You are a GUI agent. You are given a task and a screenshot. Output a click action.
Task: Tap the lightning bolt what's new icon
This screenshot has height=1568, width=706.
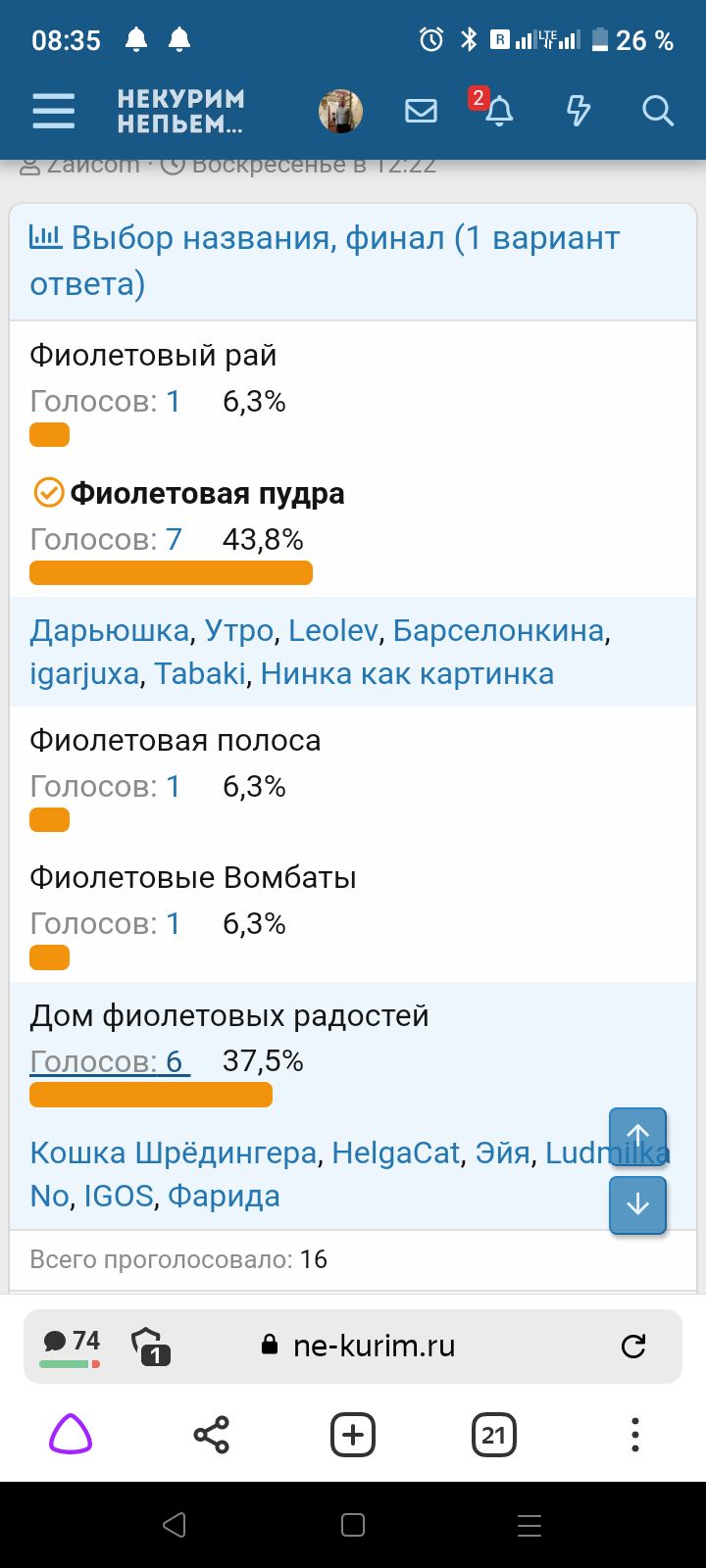pos(579,111)
